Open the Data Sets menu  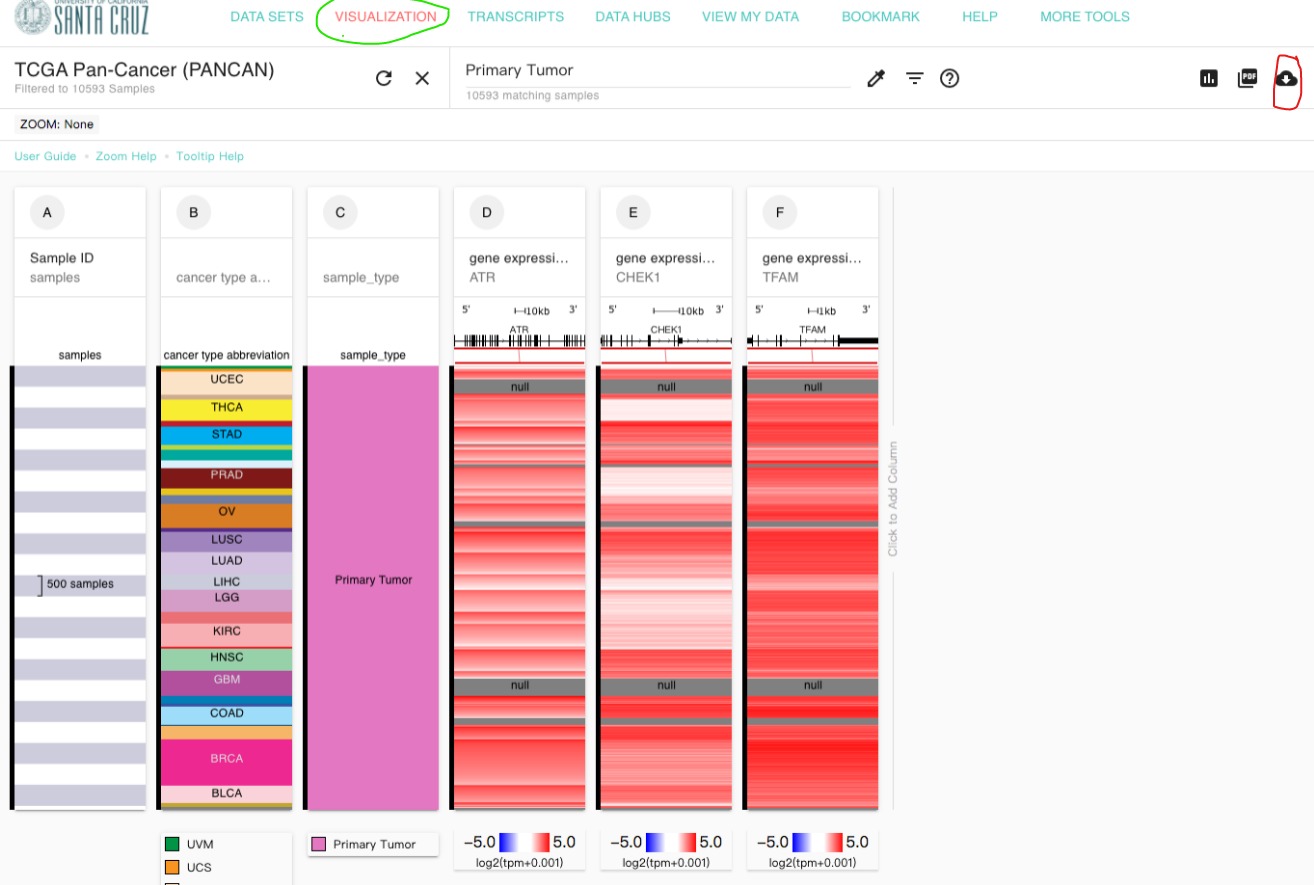267,17
